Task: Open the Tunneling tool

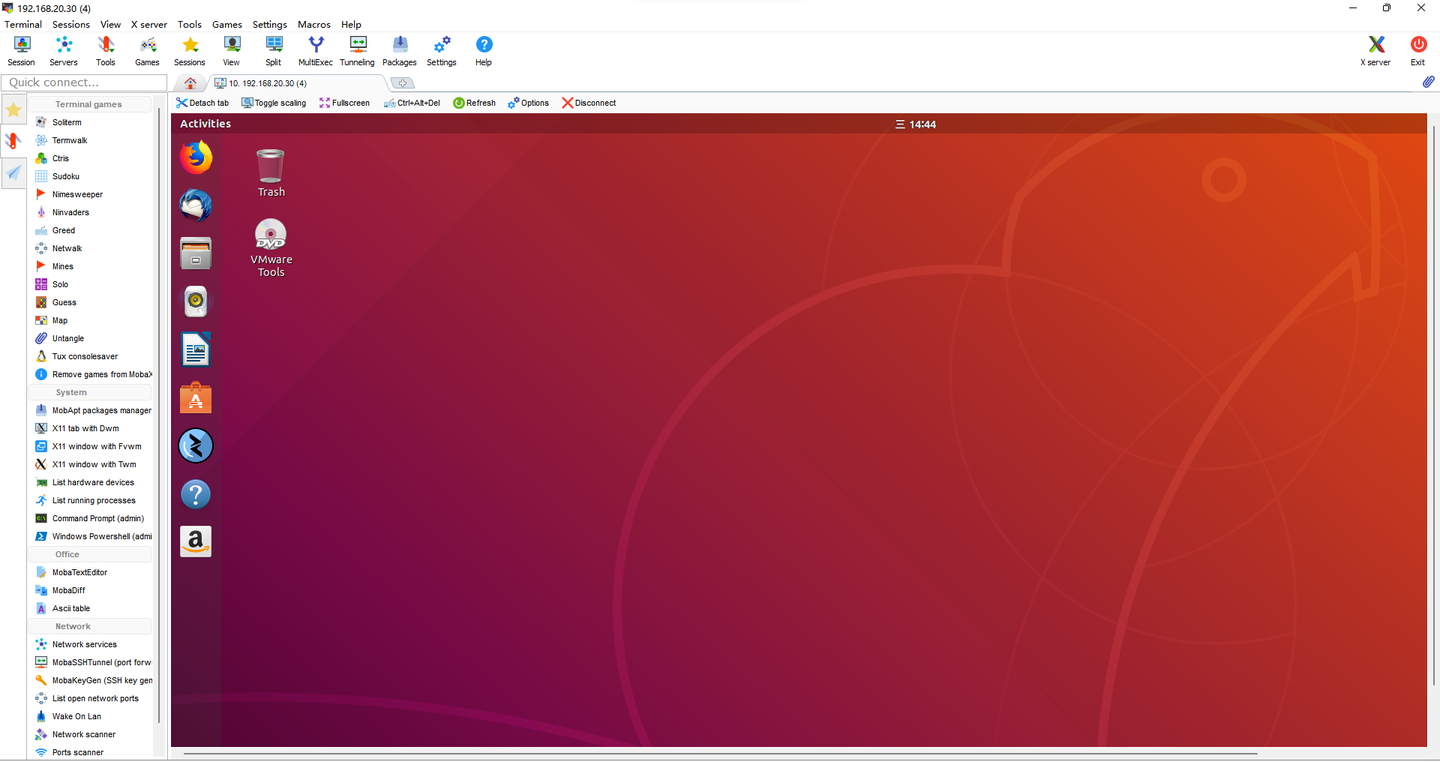Action: point(357,47)
